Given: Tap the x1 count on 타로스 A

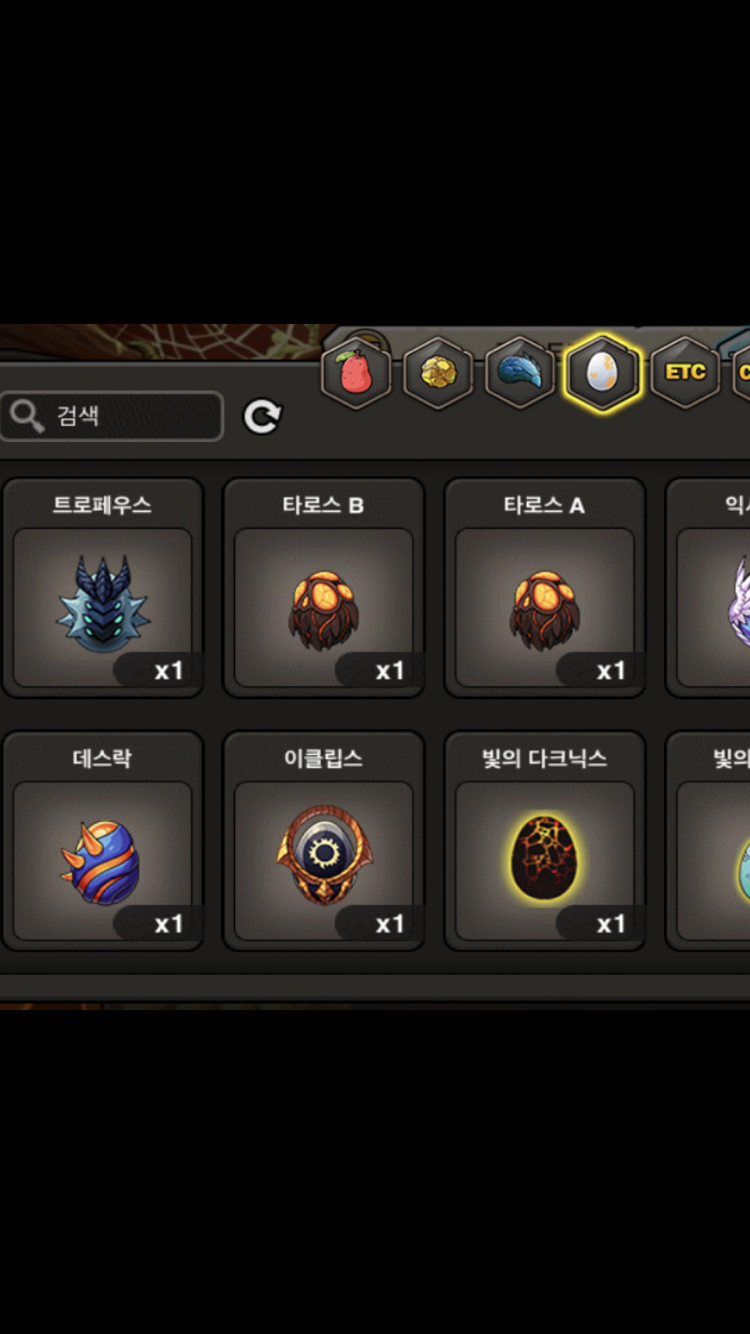Looking at the screenshot, I should (x=611, y=670).
